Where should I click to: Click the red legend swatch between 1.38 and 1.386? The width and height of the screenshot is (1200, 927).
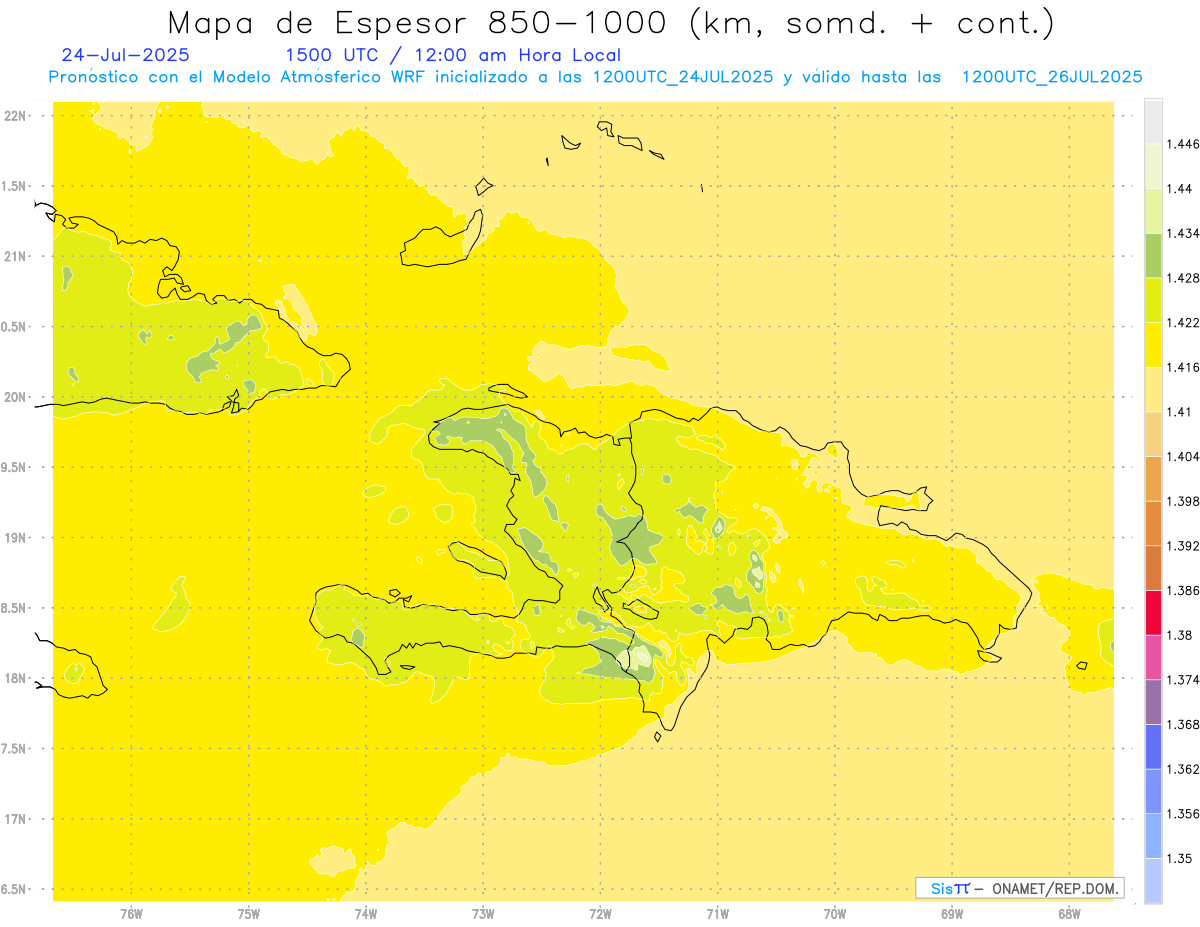tap(1154, 612)
